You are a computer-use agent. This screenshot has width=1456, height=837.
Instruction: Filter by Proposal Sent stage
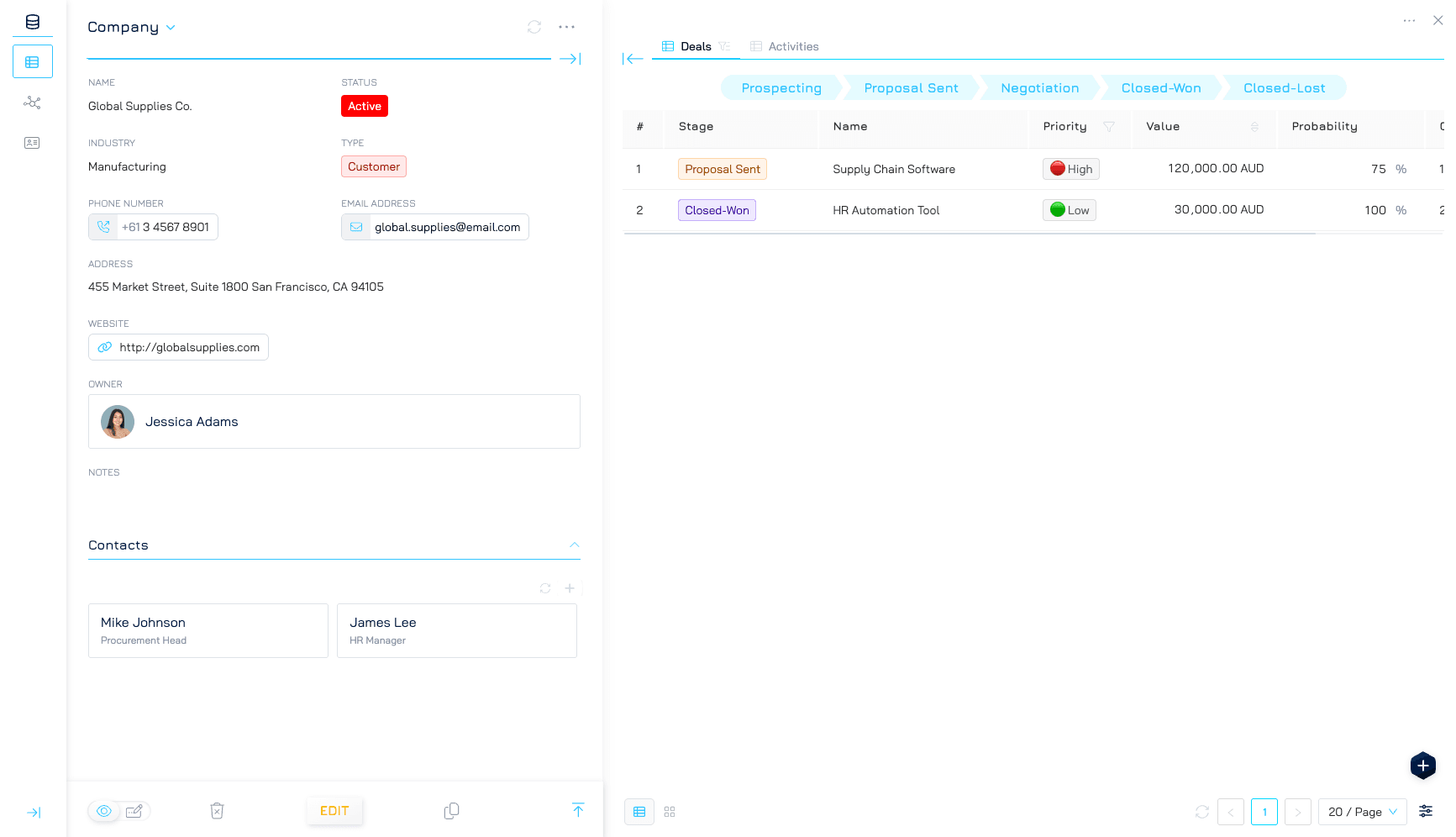tap(912, 88)
